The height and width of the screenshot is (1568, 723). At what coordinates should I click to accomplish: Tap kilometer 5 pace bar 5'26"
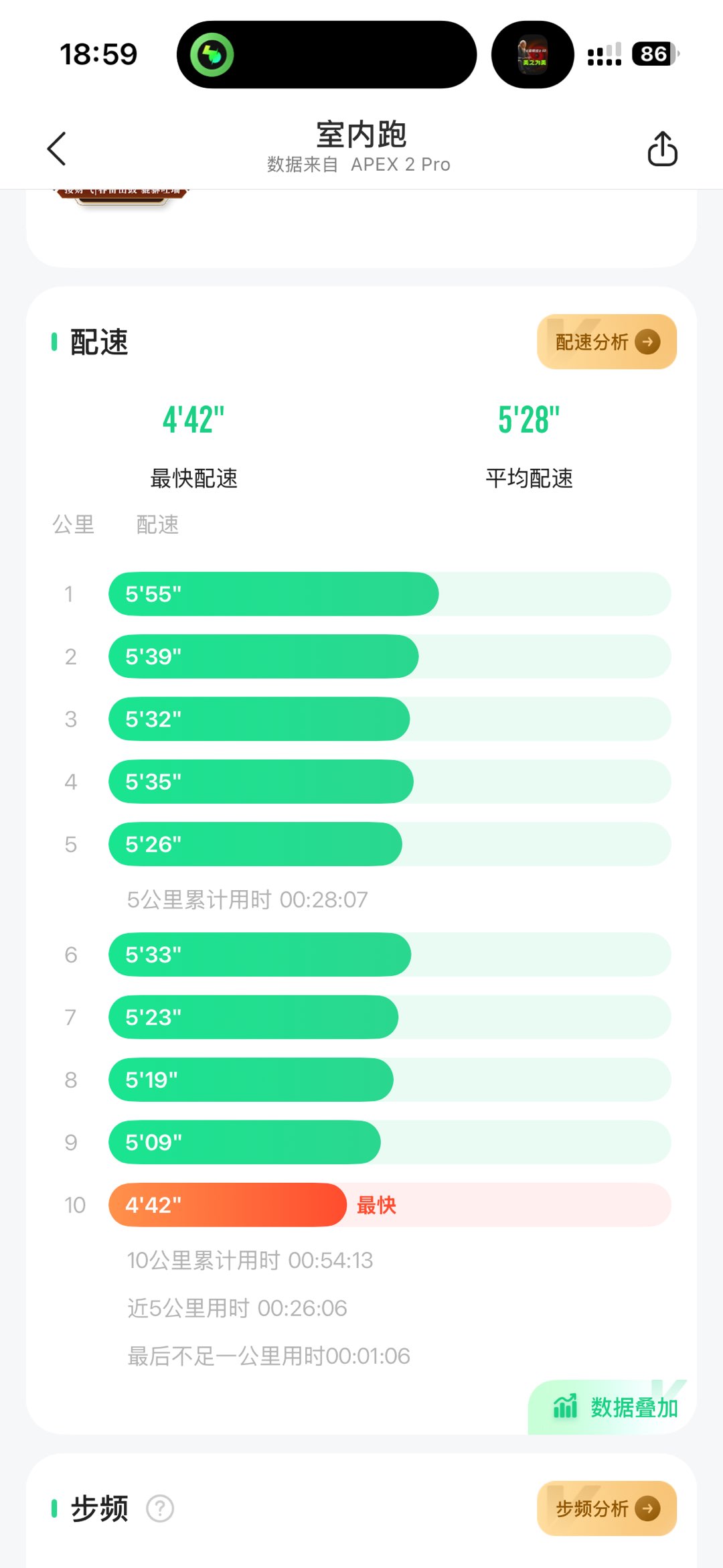click(255, 844)
